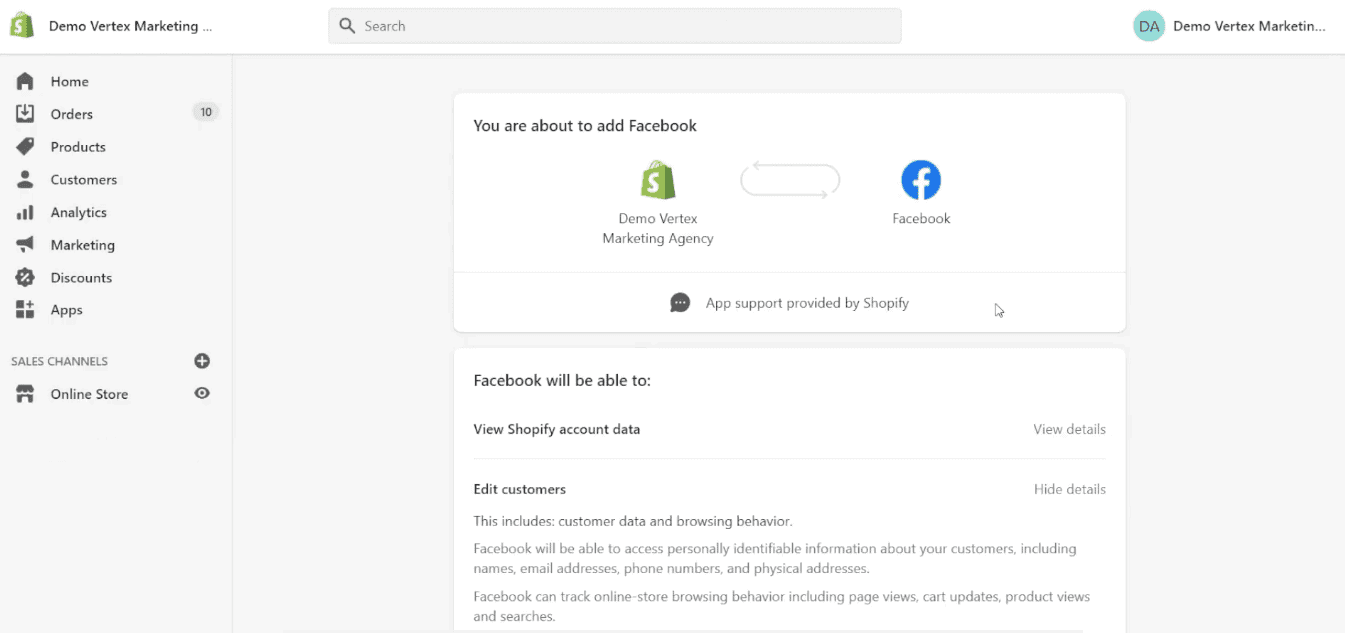This screenshot has width=1345, height=633.
Task: Open Discounts from the sidebar
Action: click(x=81, y=277)
